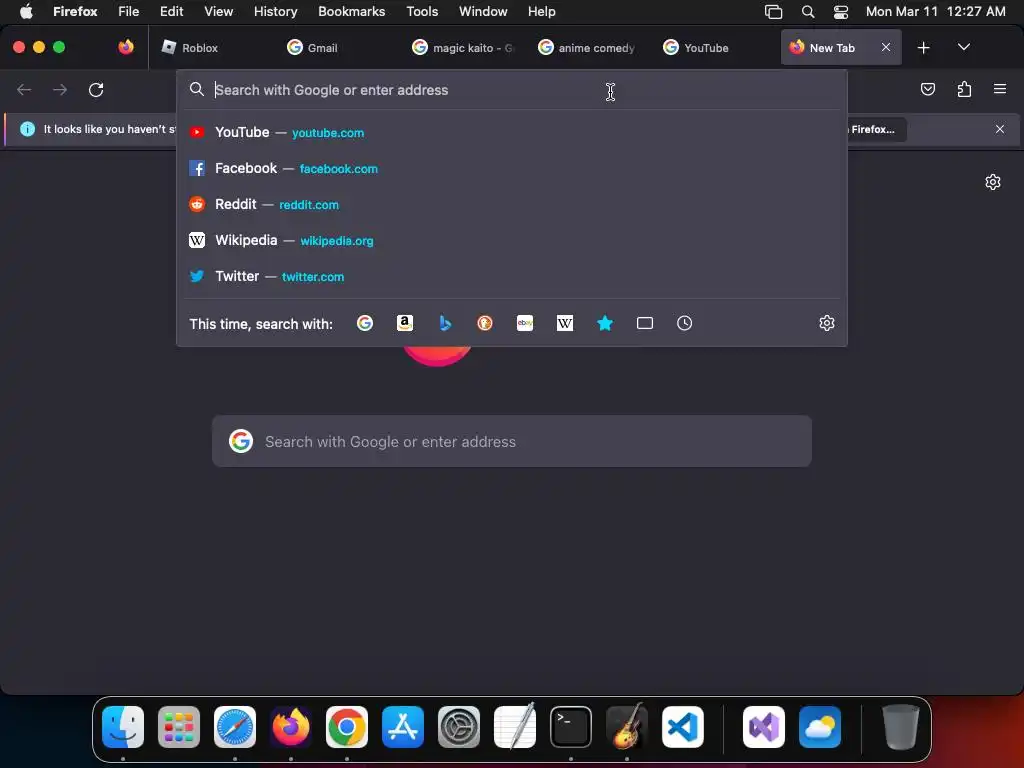Open Control Center in menu bar

click(x=841, y=11)
